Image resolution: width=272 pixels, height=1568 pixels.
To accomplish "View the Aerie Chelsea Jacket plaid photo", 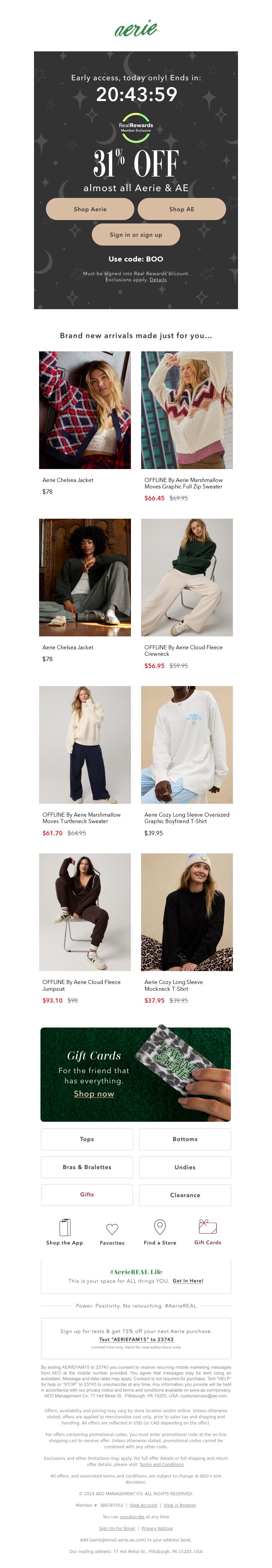I will [x=85, y=410].
